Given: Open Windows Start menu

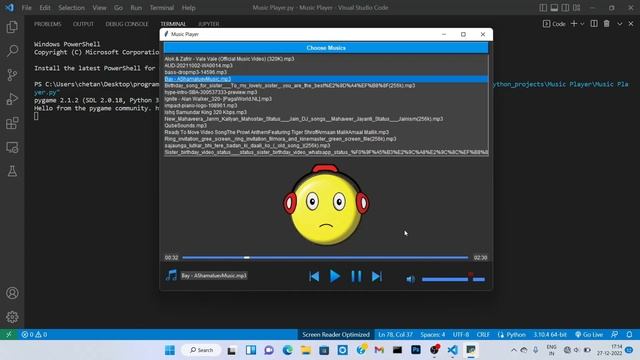Looking at the screenshot, I should point(170,350).
